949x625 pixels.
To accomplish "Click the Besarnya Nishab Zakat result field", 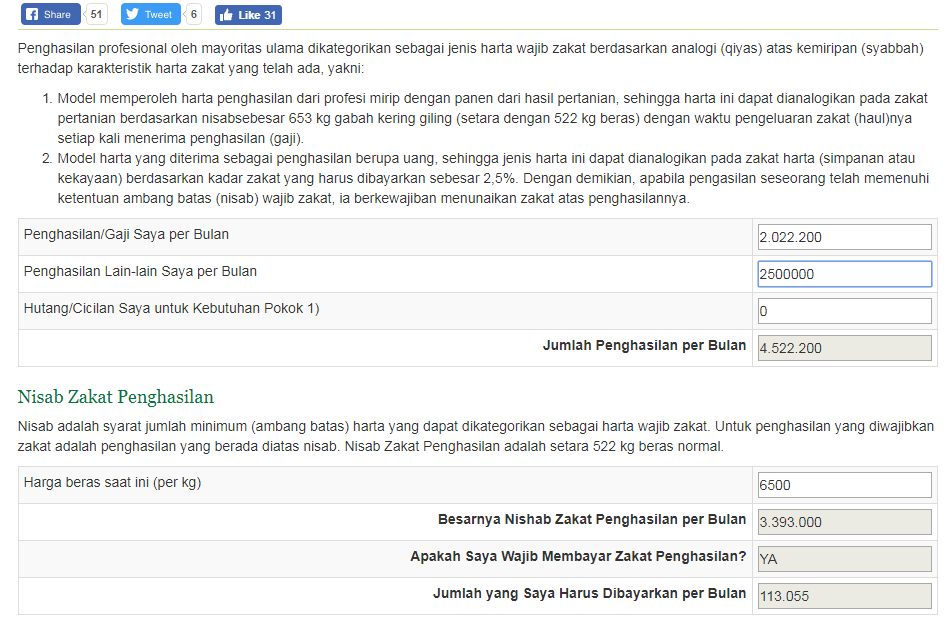I will coord(844,522).
